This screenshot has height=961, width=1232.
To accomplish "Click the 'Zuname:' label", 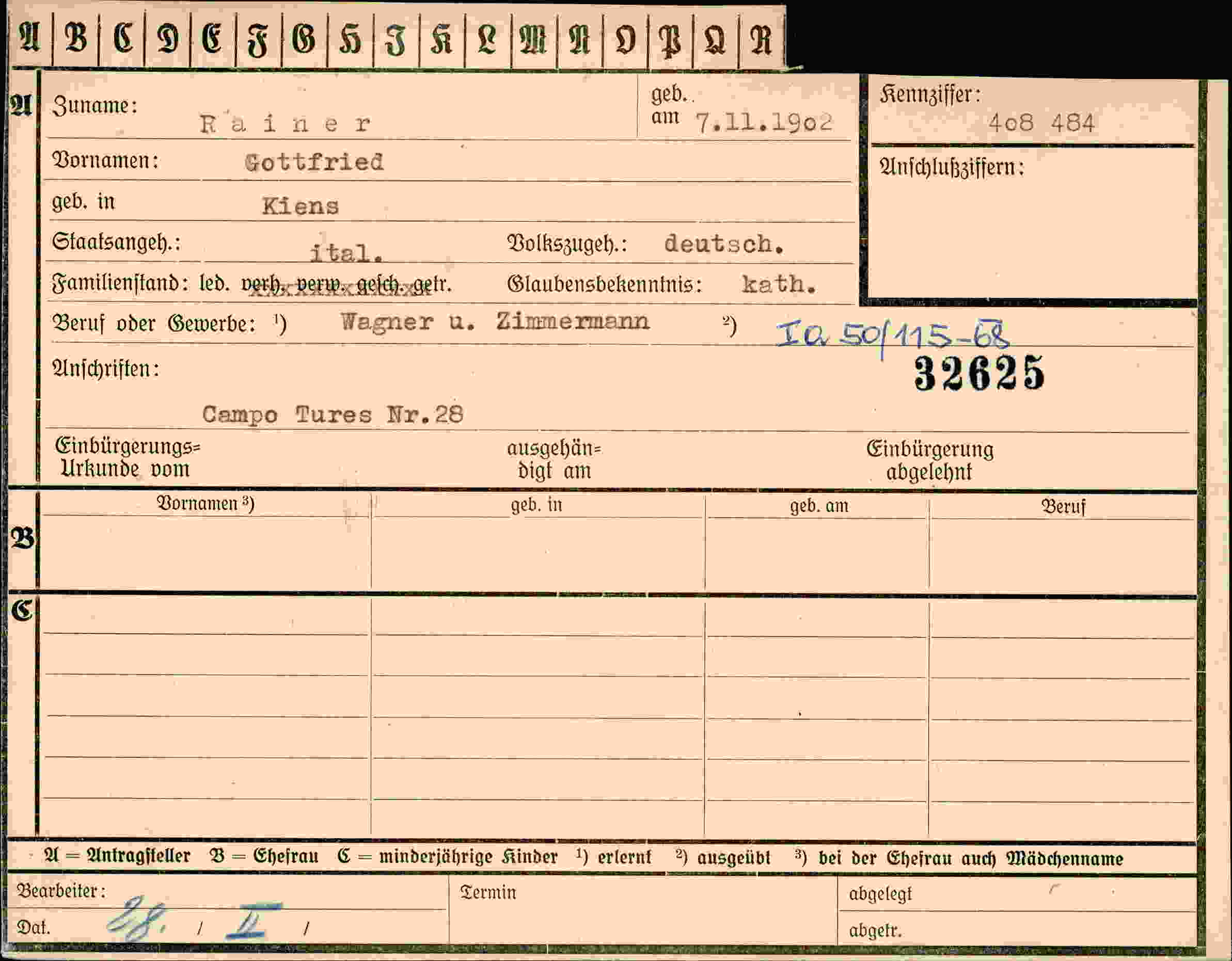I will pos(95,105).
